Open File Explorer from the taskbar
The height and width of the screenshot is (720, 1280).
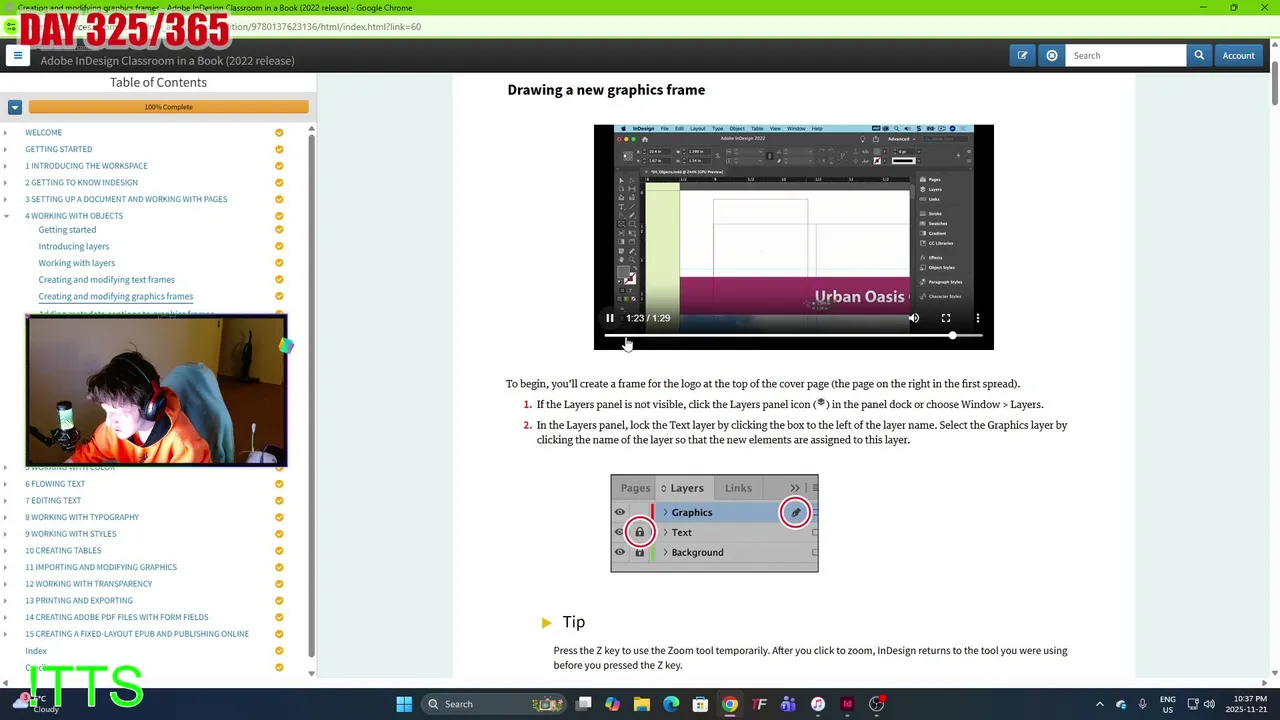[642, 704]
